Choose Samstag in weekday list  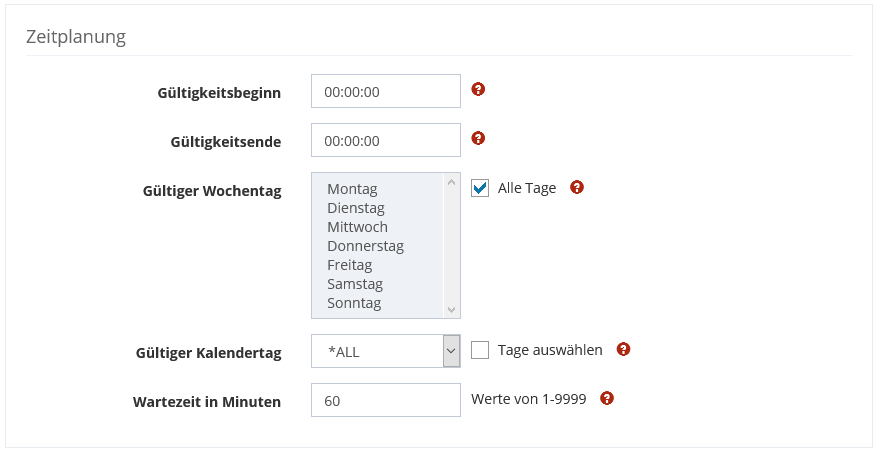(x=354, y=284)
